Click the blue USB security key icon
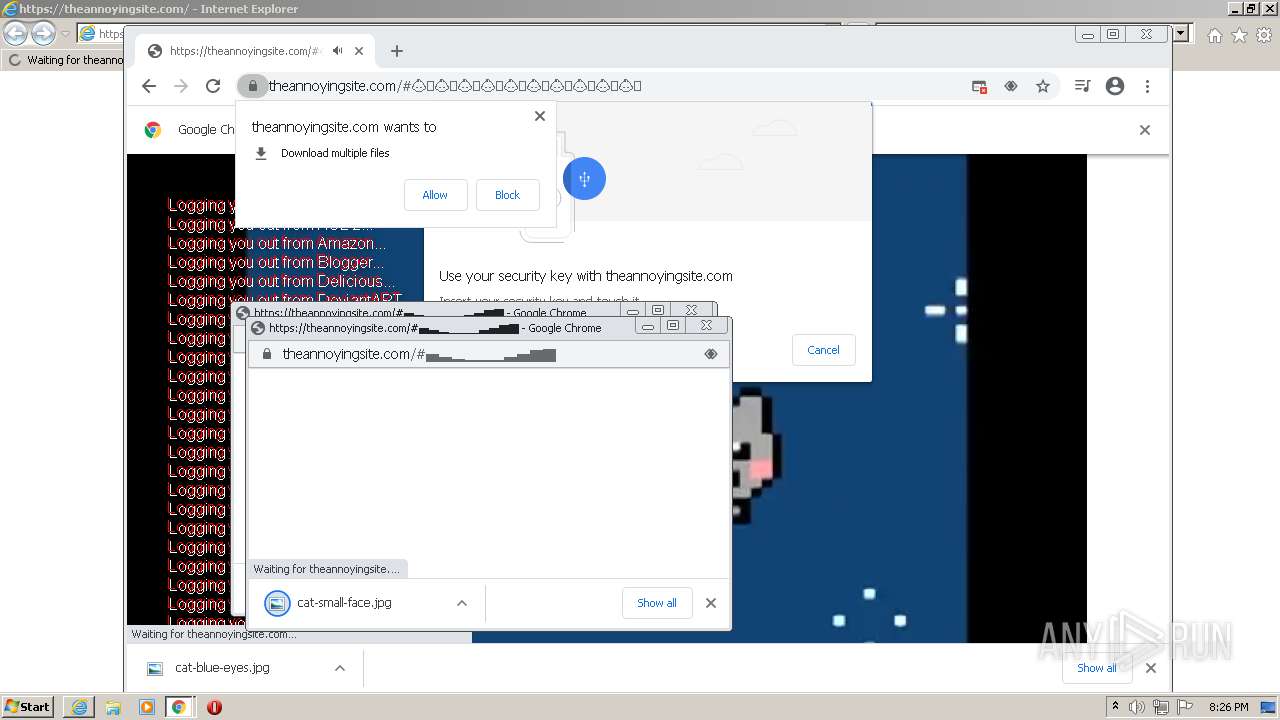 point(584,179)
